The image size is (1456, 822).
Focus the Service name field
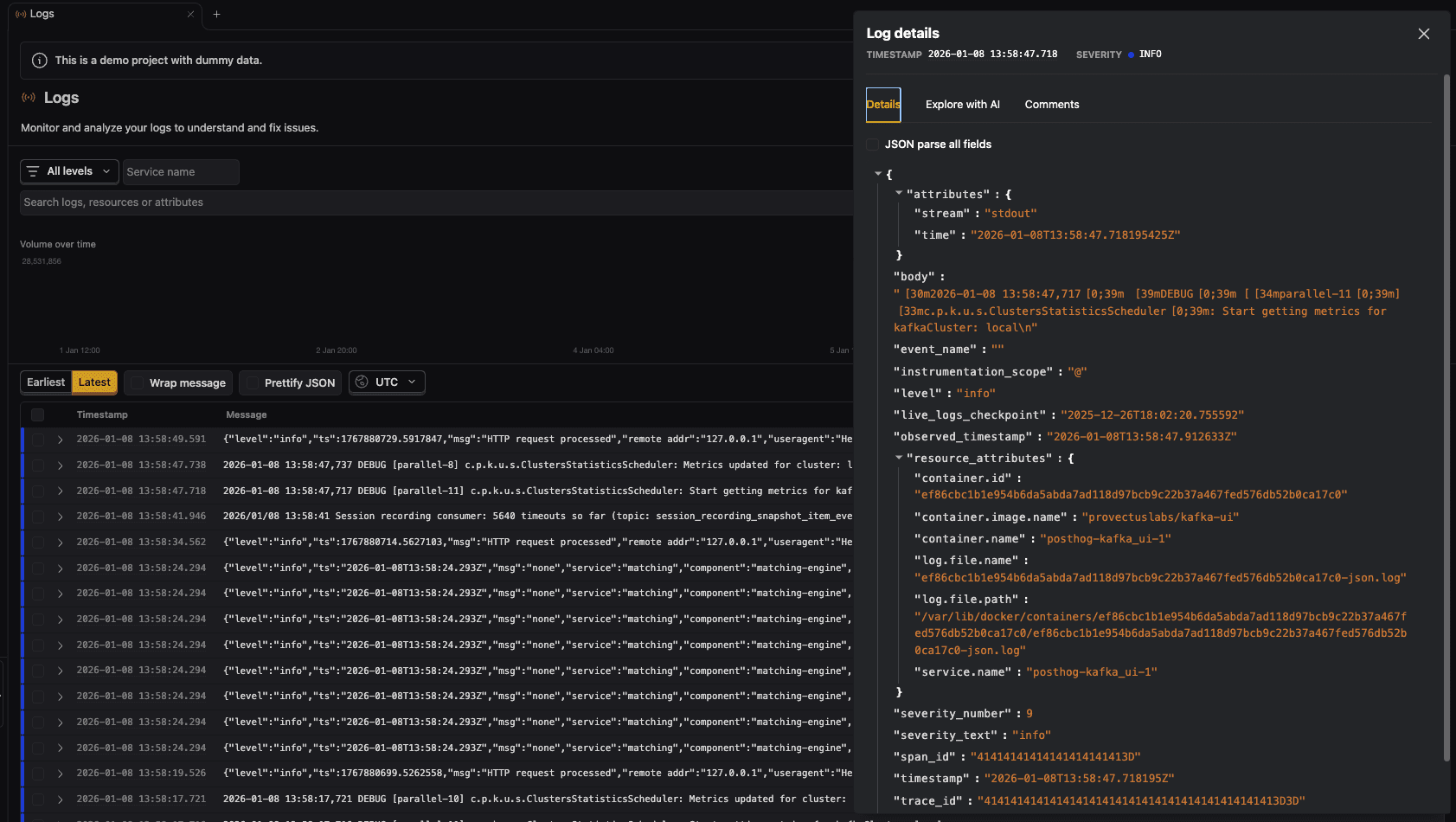181,172
